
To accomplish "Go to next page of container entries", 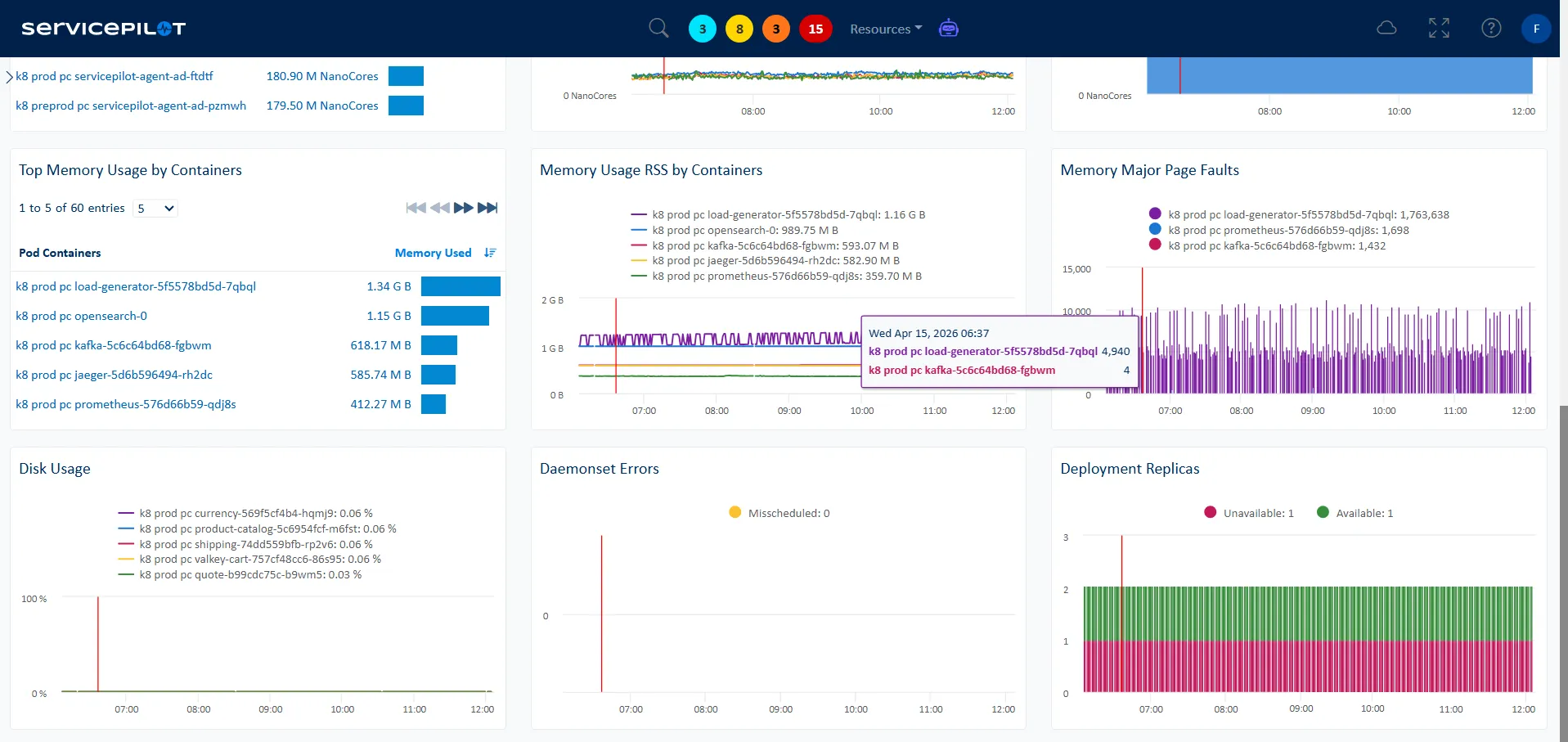I will click(463, 208).
